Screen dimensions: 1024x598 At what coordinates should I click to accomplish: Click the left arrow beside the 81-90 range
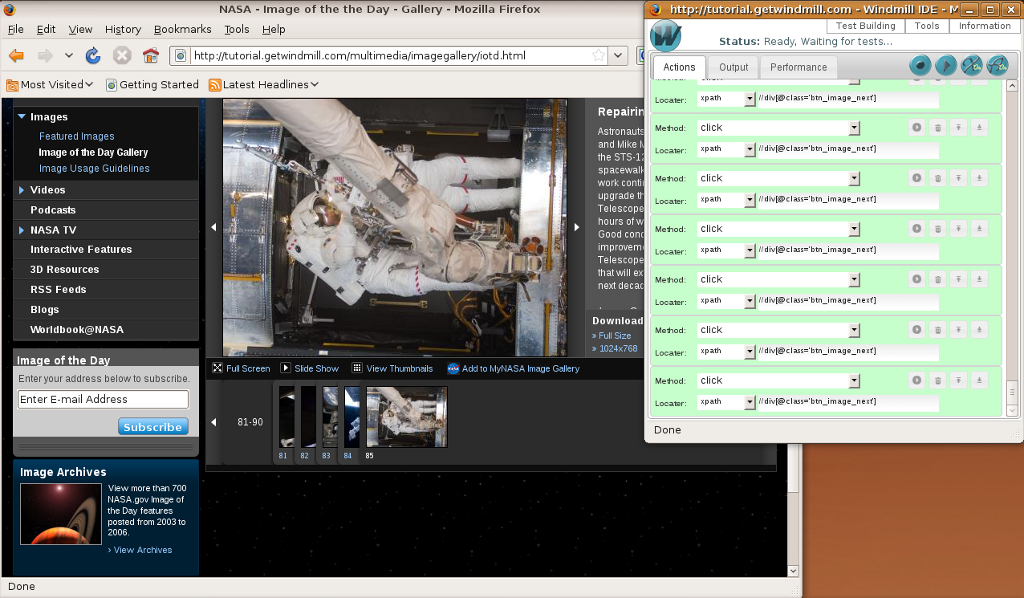point(214,422)
